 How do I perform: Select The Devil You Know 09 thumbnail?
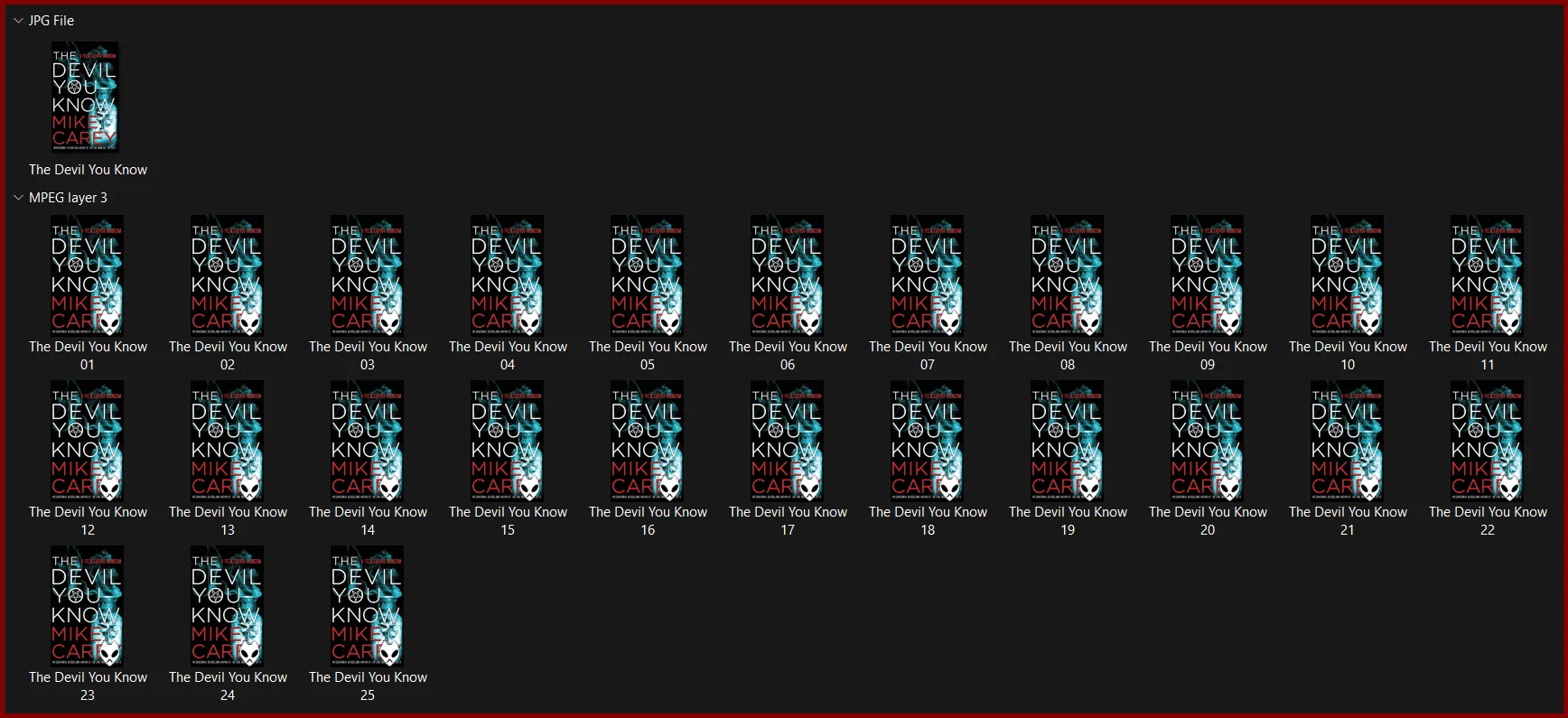1207,275
